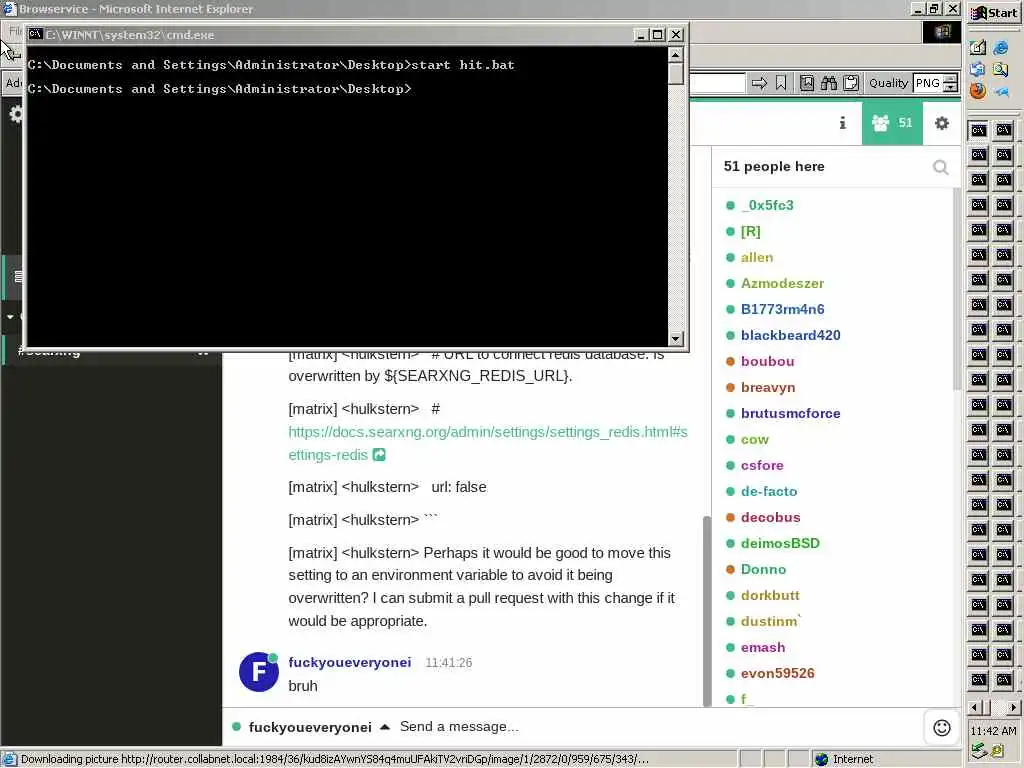
Task: Select user cow in people list
Action: tap(754, 440)
